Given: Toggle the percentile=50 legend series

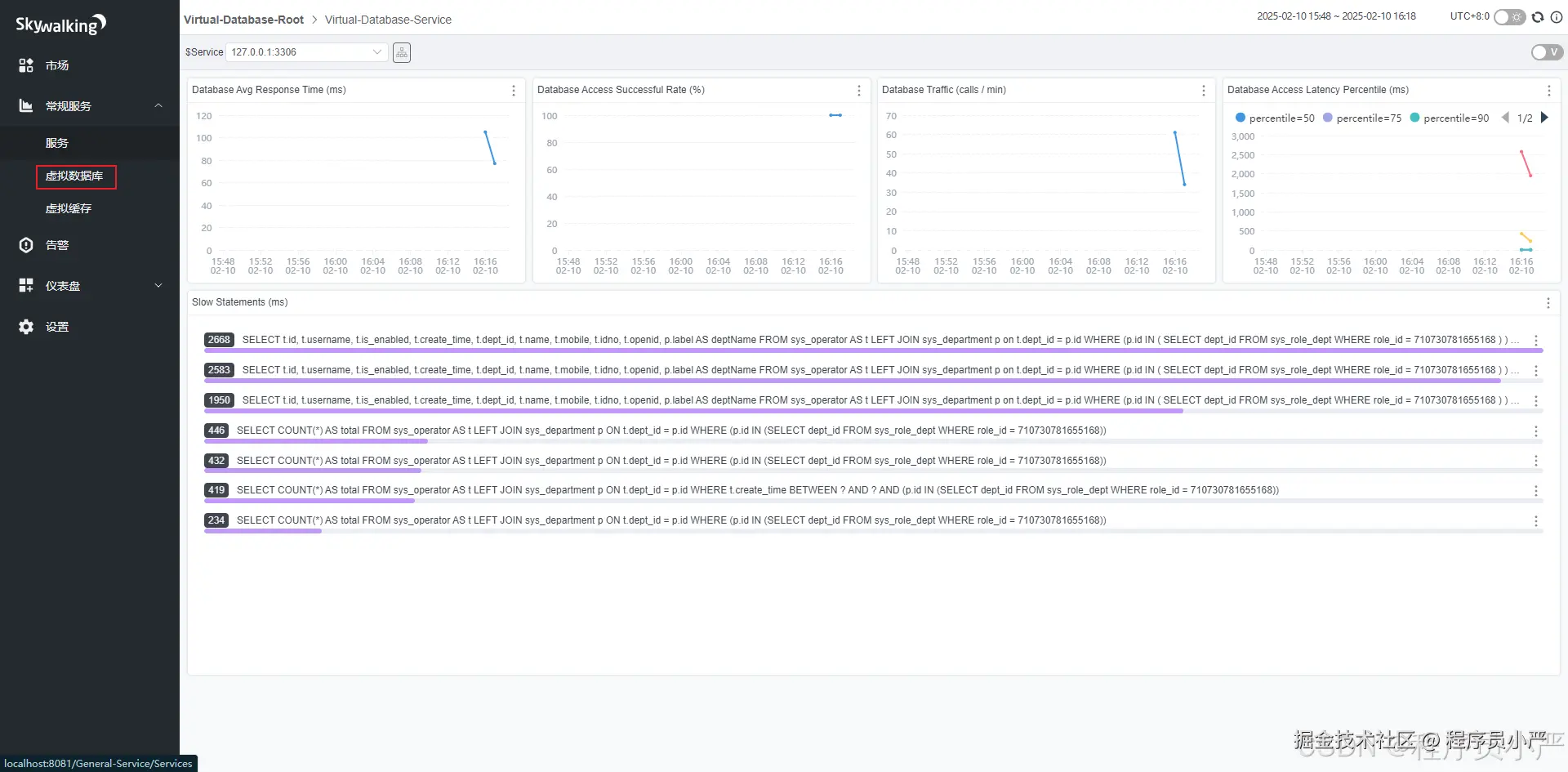Looking at the screenshot, I should 1275,118.
